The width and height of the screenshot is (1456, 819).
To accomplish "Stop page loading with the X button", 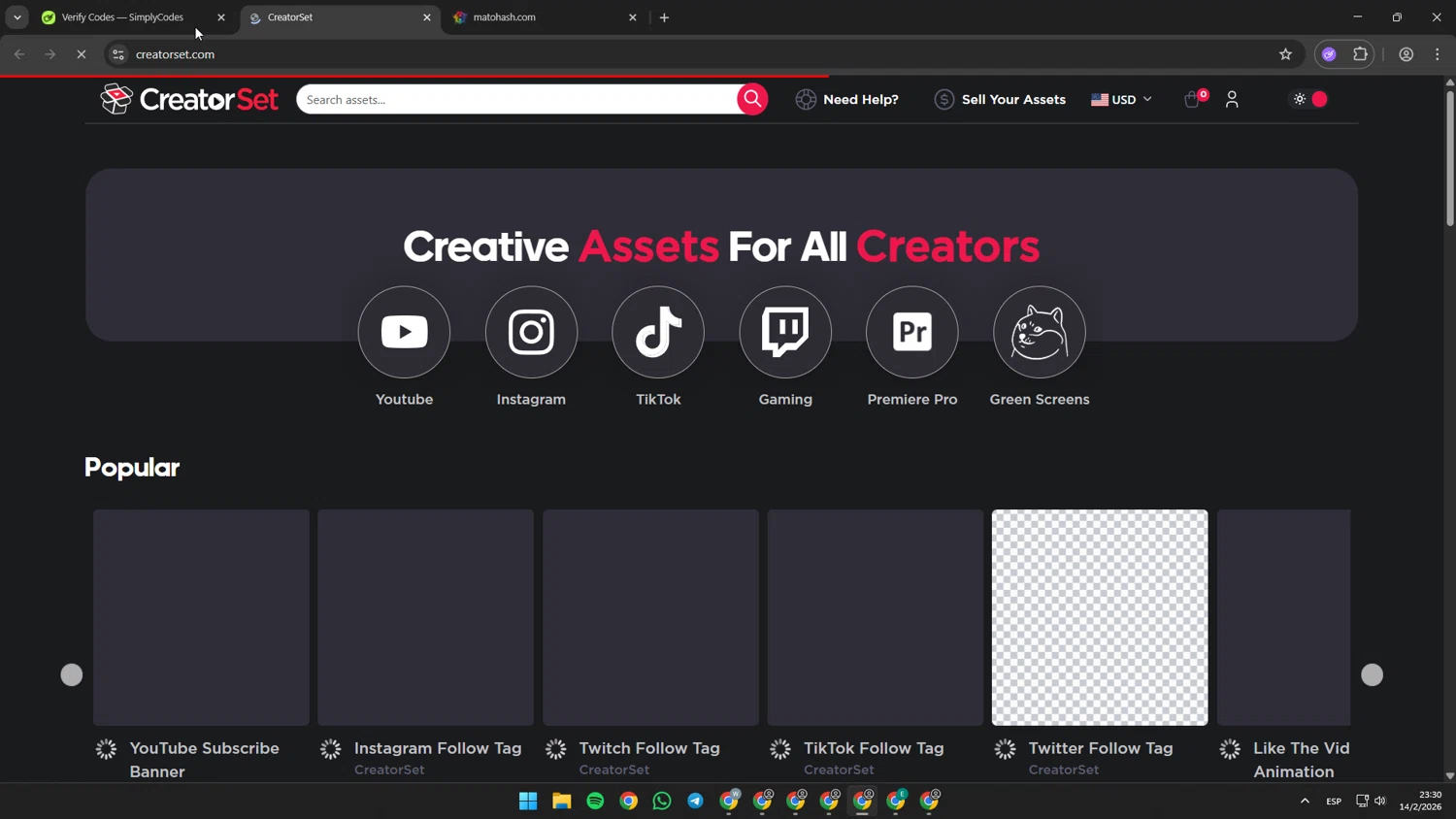I will click(82, 54).
